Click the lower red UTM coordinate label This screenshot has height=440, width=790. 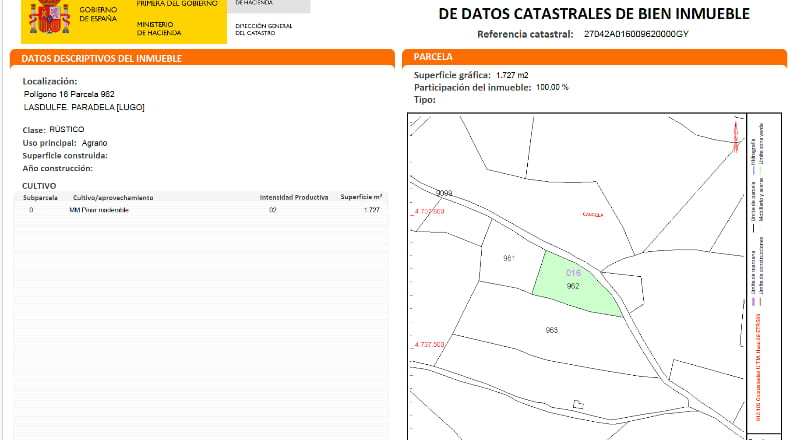pyautogui.click(x=429, y=345)
